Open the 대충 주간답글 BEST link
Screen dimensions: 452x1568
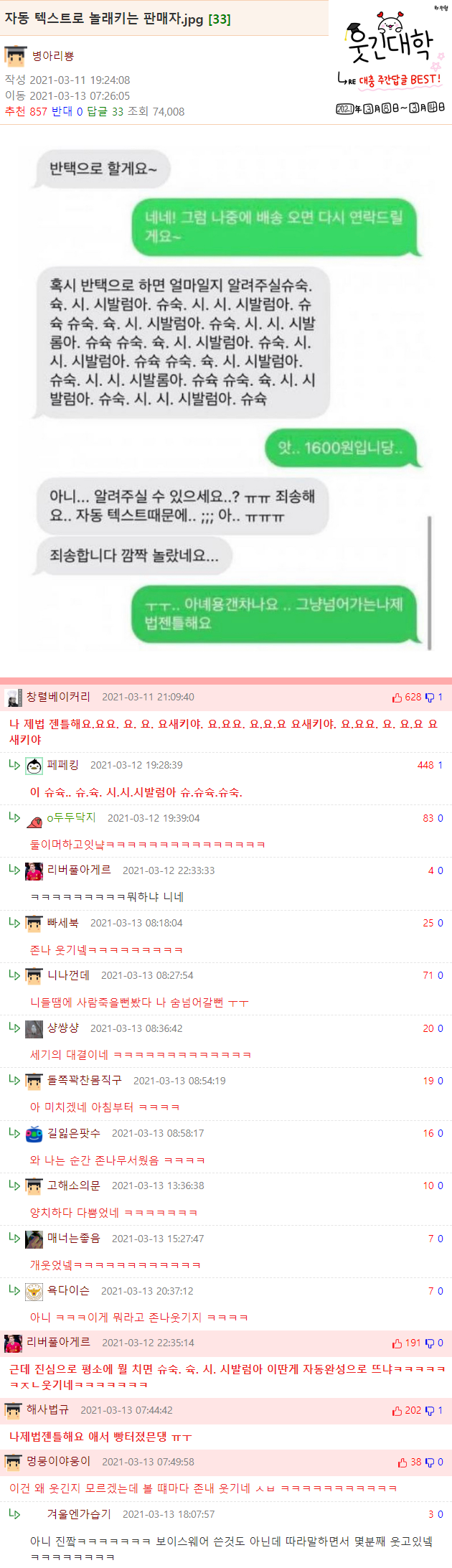pos(400,80)
